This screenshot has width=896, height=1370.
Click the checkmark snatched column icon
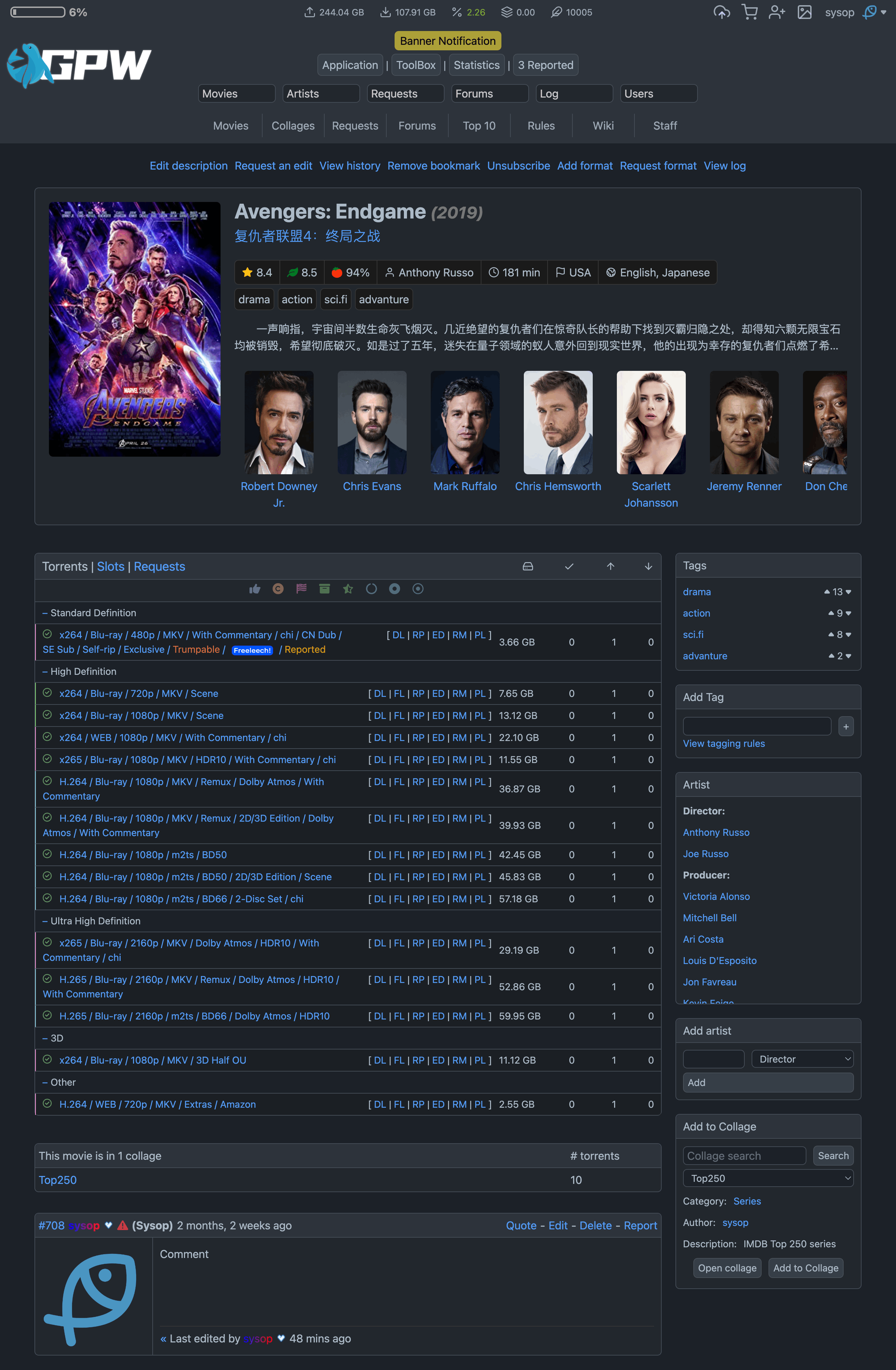click(x=569, y=566)
